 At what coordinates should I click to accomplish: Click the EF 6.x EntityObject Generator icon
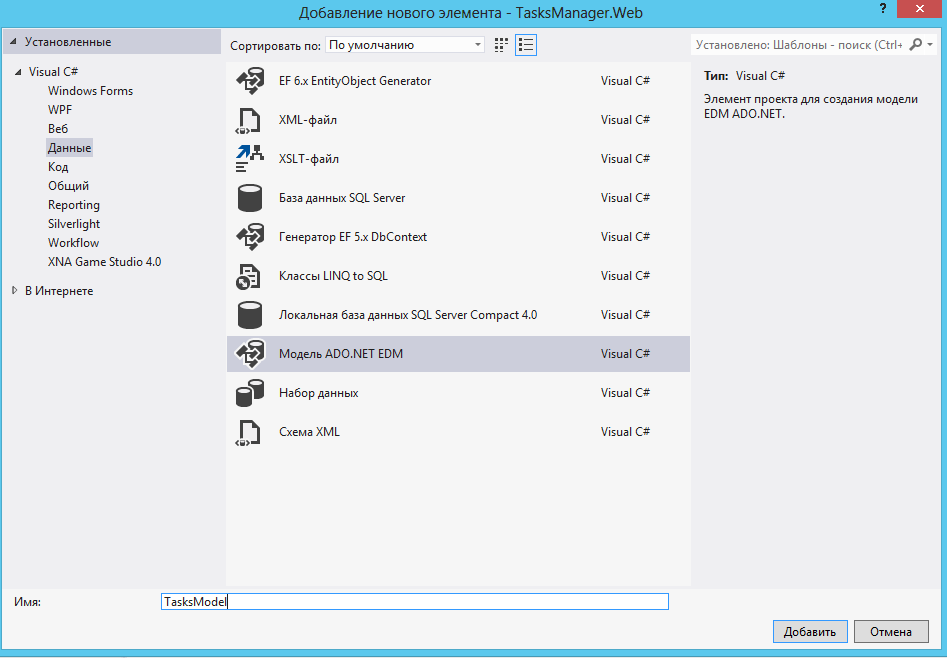250,81
